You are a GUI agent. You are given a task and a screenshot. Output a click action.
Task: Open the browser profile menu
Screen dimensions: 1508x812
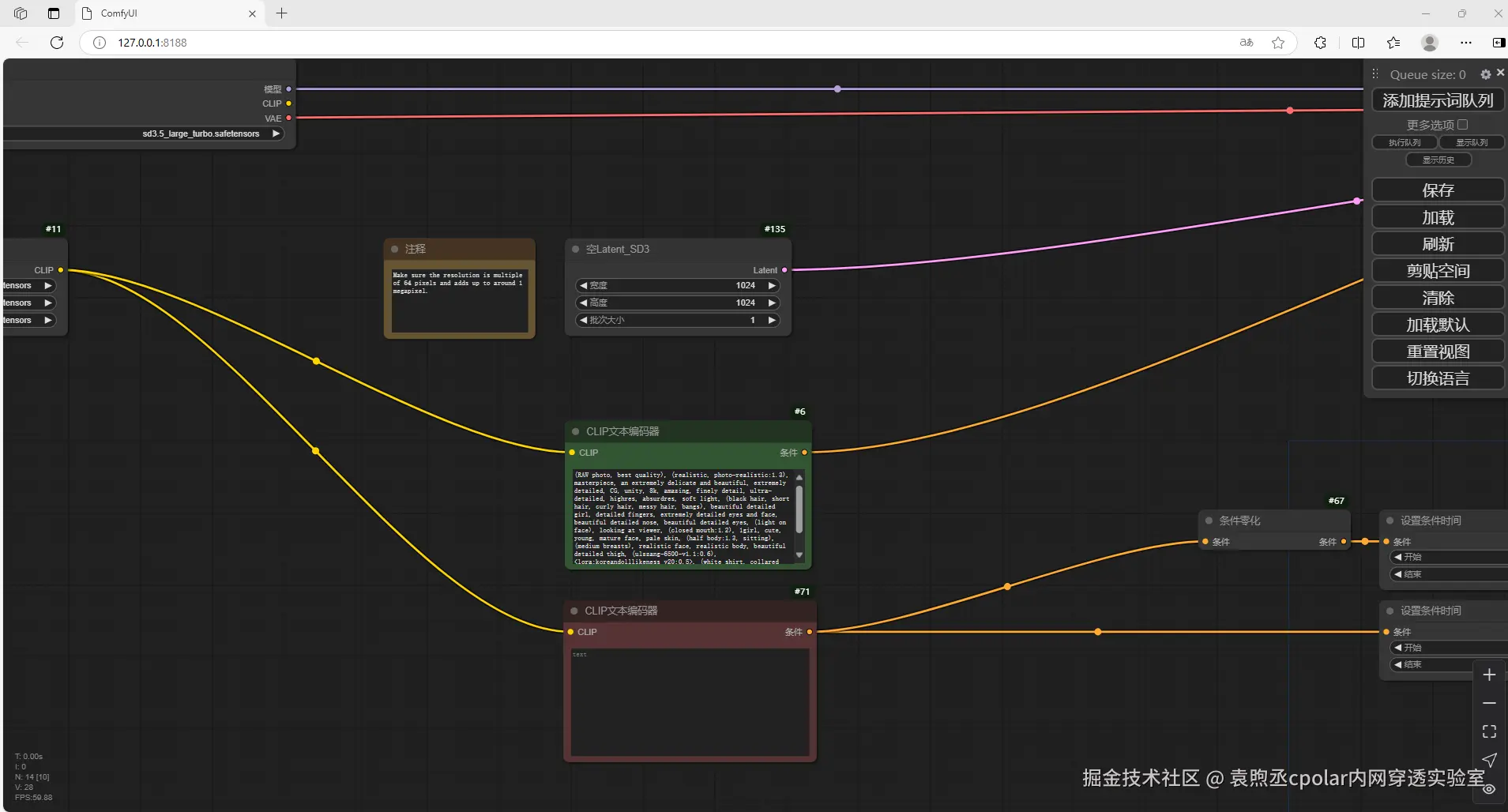pos(1429,43)
